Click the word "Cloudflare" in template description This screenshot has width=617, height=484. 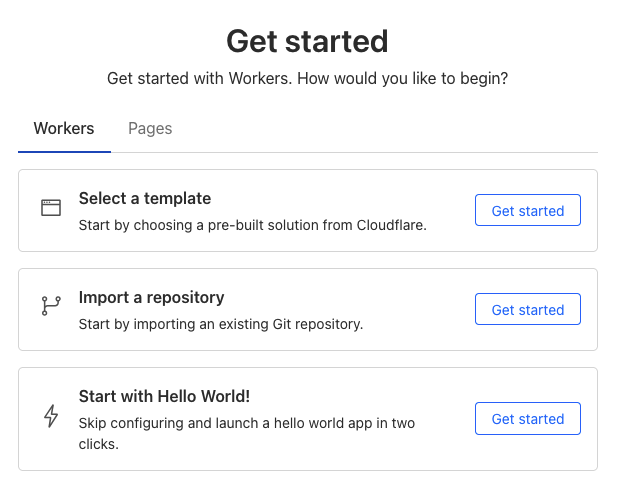pos(392,225)
